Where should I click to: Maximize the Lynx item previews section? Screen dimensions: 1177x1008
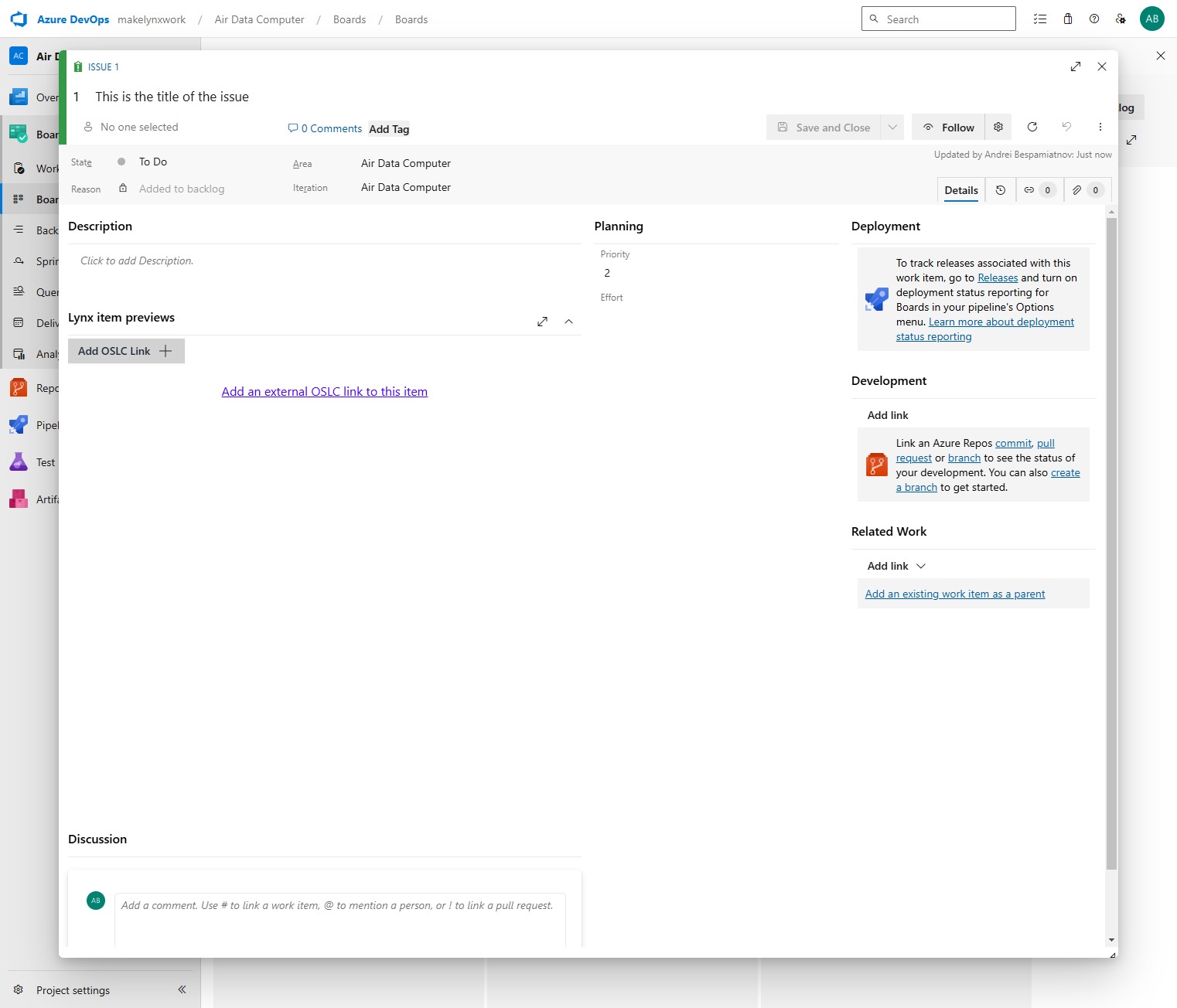(542, 322)
